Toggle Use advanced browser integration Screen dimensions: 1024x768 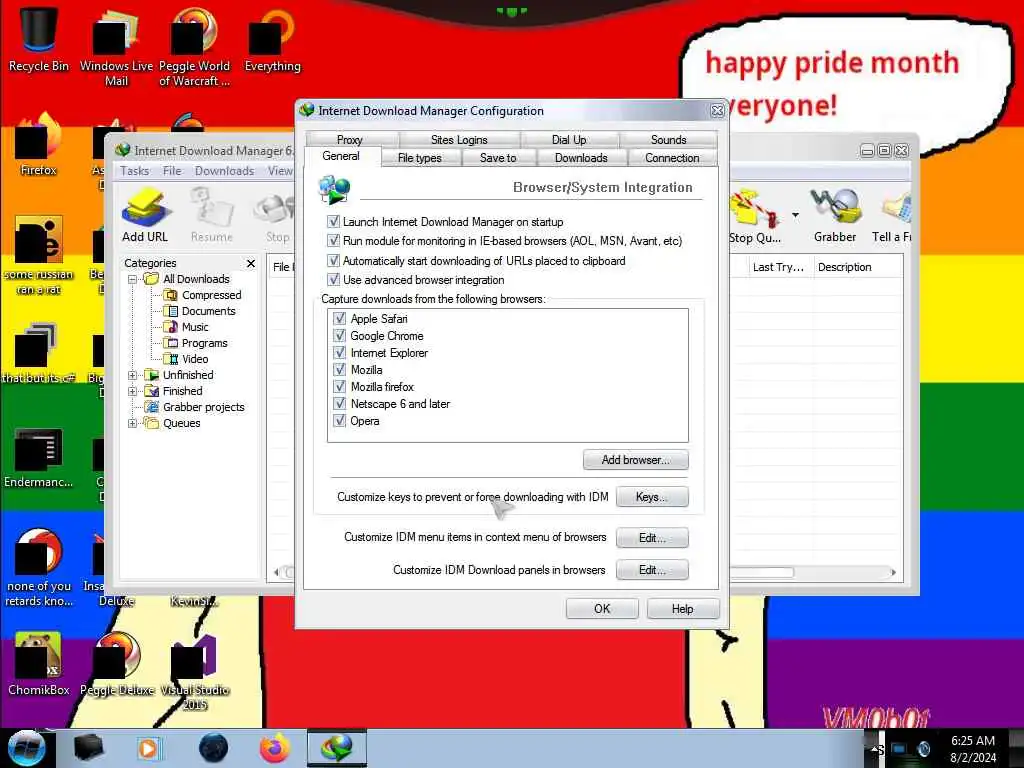pyautogui.click(x=334, y=280)
